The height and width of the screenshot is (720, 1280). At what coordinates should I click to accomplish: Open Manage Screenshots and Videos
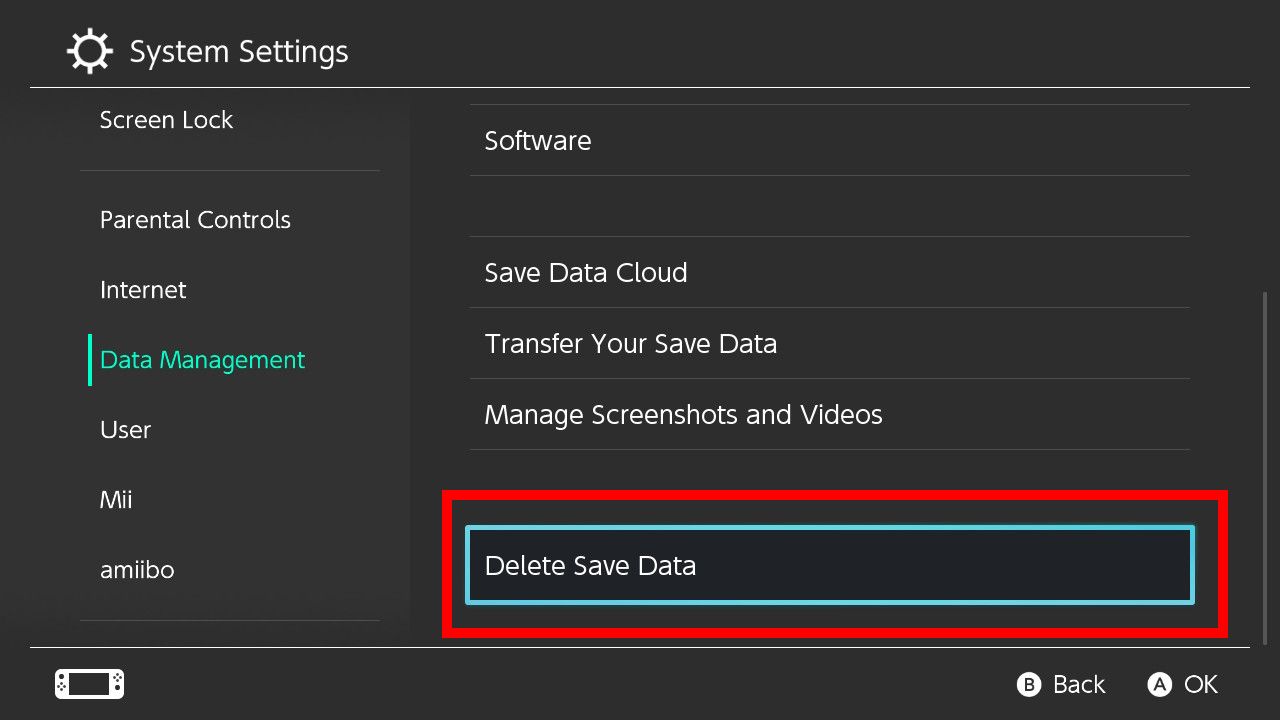coord(684,415)
